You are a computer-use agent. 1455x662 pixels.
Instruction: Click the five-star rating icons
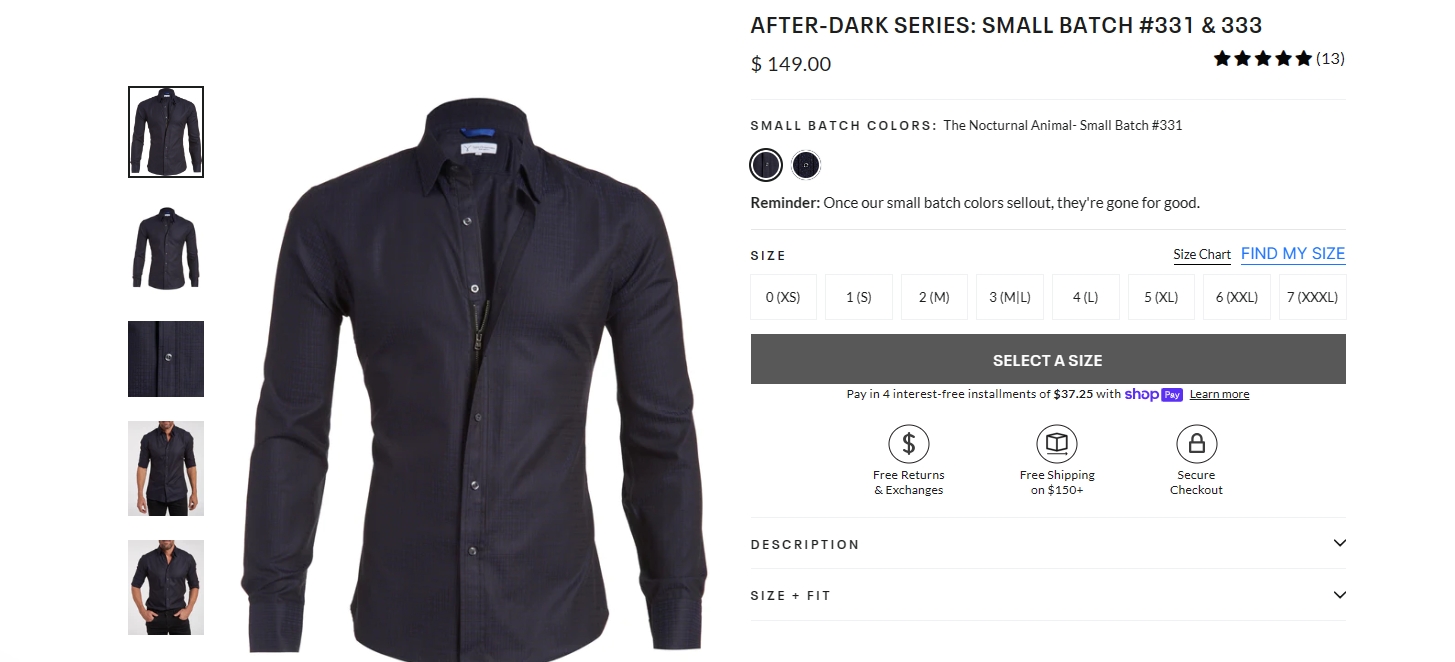(x=1262, y=59)
